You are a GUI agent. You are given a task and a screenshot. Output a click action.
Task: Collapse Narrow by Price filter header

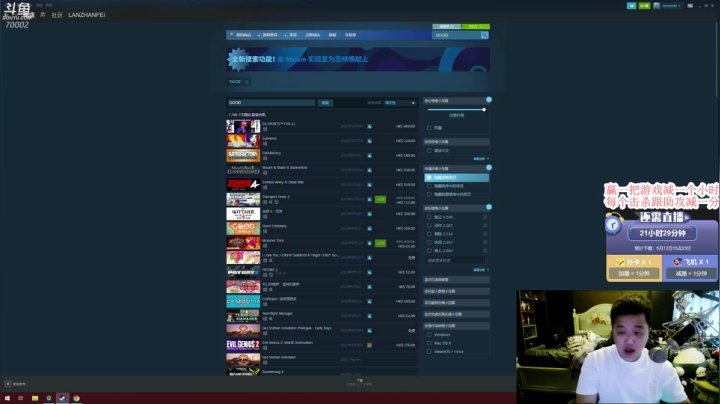pyautogui.click(x=454, y=101)
